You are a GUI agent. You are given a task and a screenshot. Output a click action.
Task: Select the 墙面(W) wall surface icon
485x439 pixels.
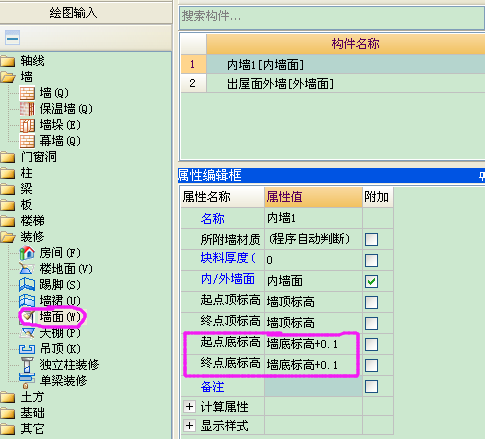28,317
